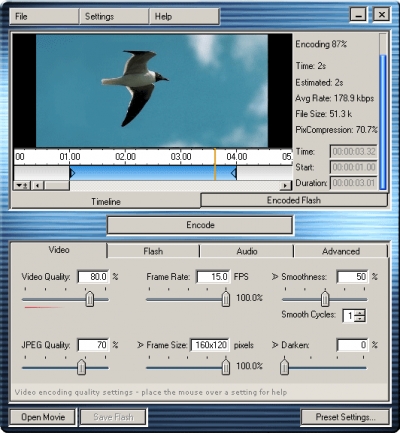
Task: Click the Open Movie button
Action: point(43,417)
